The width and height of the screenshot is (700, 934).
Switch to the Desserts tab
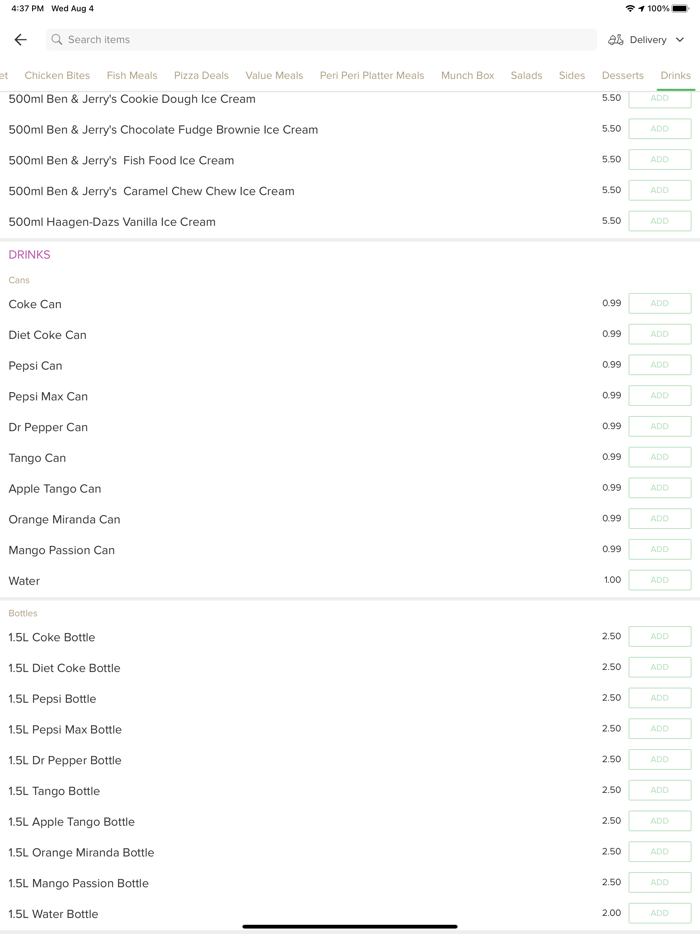coord(622,75)
